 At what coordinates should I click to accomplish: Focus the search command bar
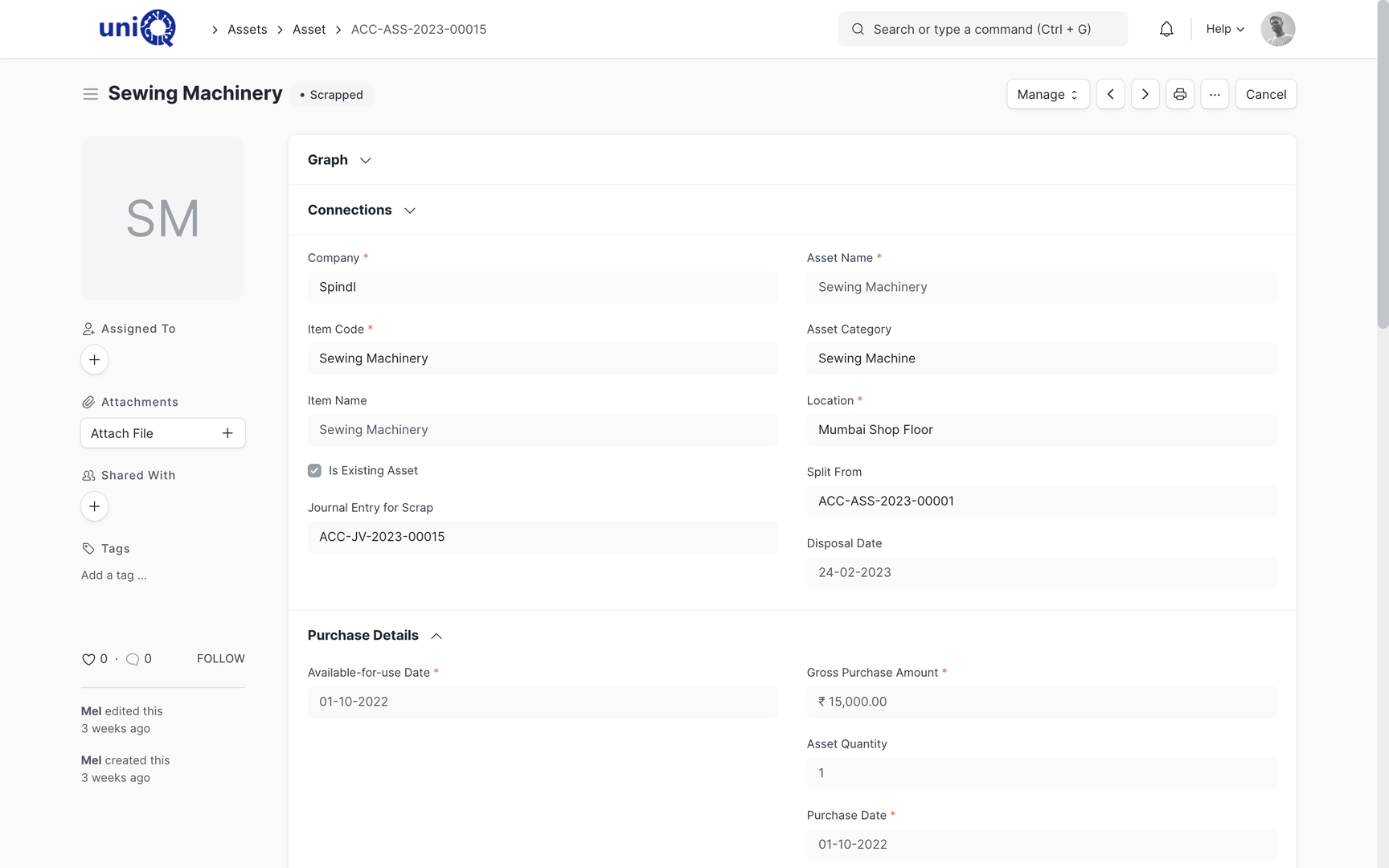coord(983,29)
